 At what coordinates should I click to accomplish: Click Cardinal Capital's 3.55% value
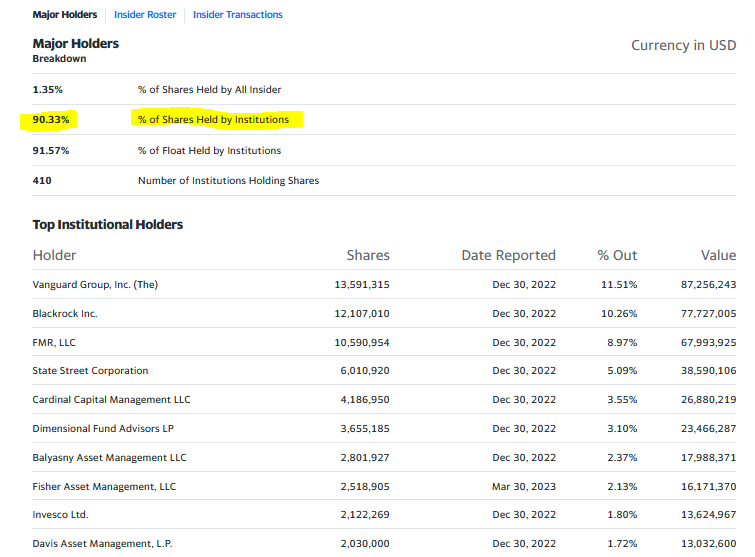pos(622,400)
